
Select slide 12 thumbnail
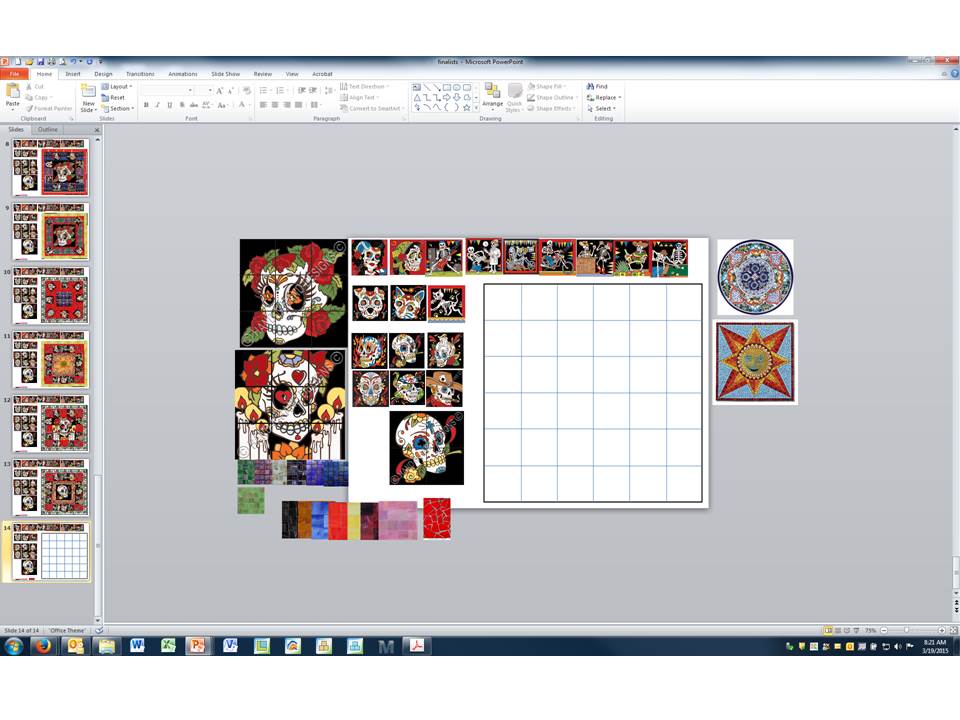pos(50,424)
